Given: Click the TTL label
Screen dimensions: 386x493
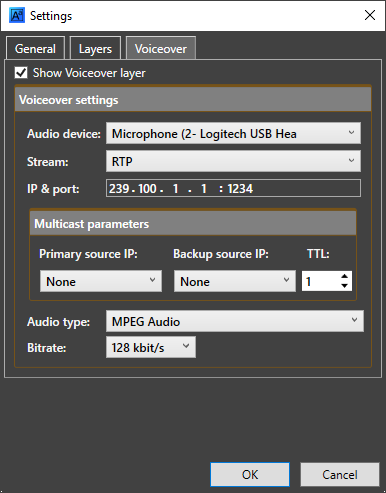Looking at the screenshot, I should 318,254.
